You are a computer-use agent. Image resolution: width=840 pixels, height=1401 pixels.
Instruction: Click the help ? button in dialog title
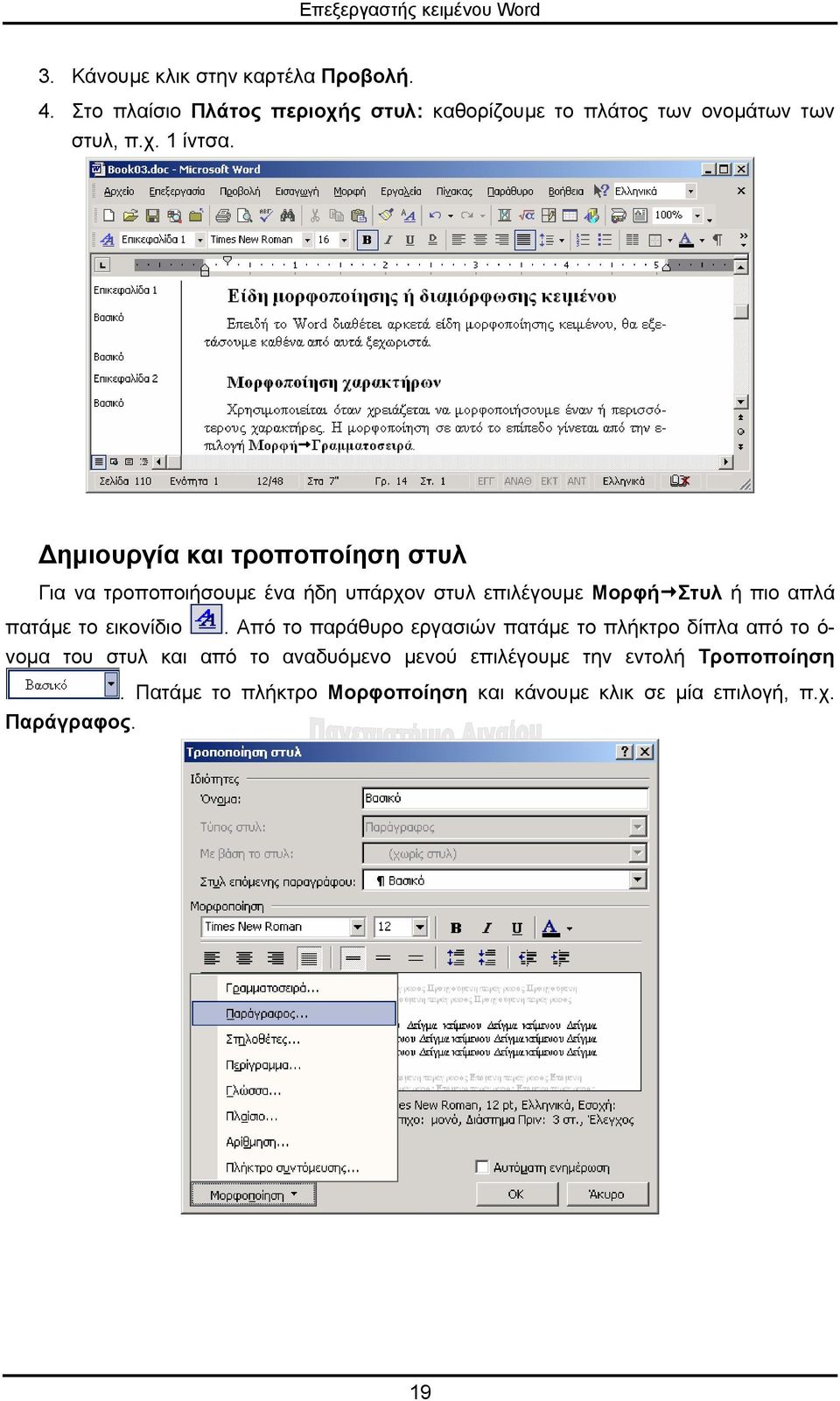(625, 752)
